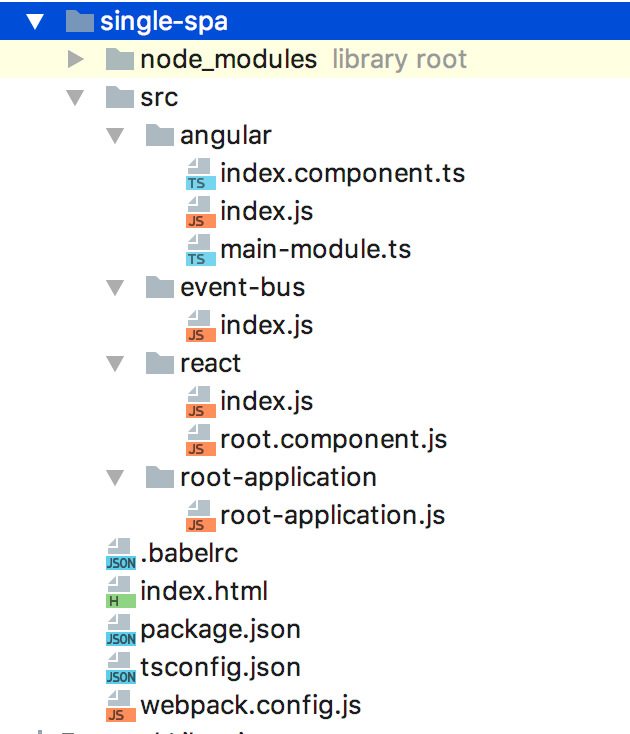This screenshot has width=630, height=734.
Task: Click JS icon of event-bus index.js
Action: click(x=201, y=326)
